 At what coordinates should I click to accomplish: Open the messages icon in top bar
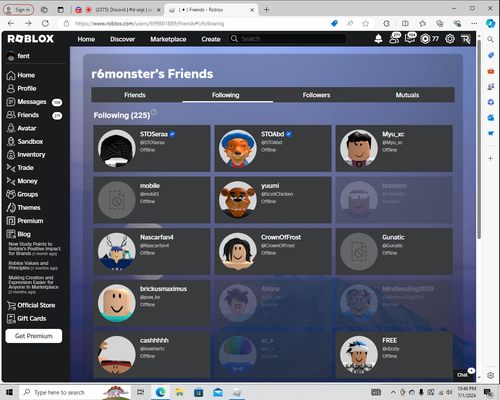[x=410, y=38]
